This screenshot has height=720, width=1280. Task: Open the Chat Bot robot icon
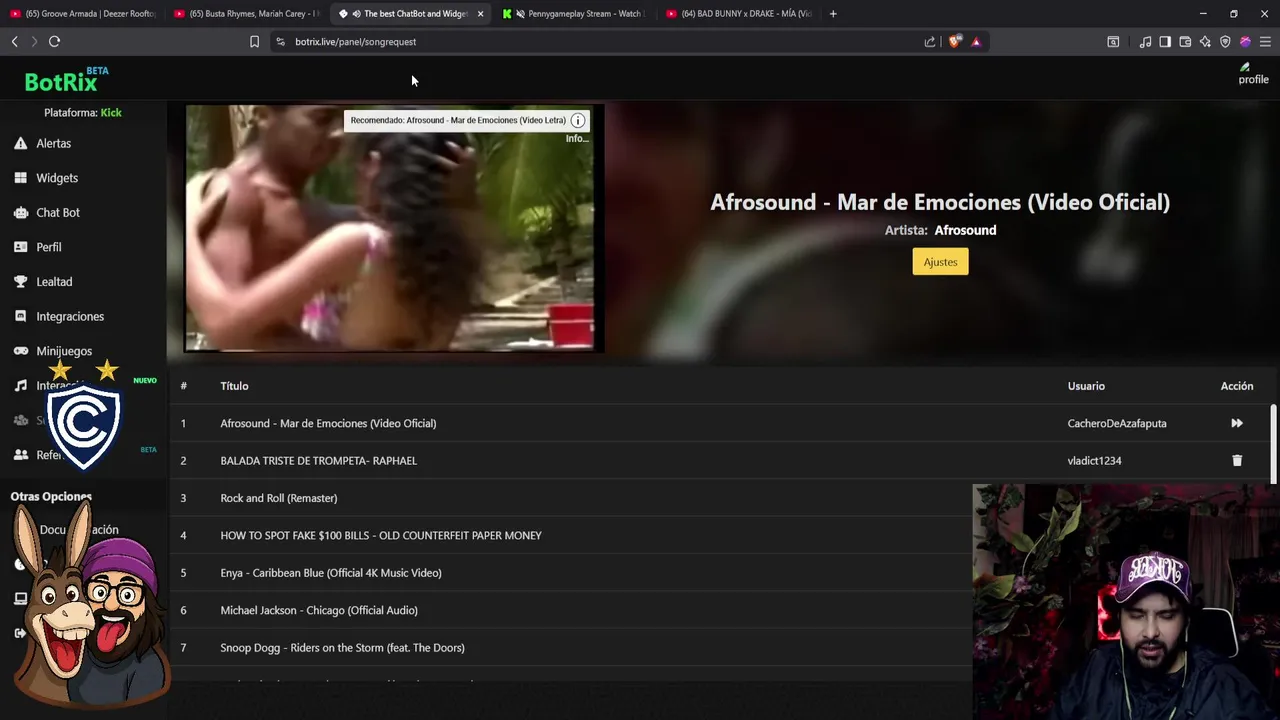click(x=20, y=212)
